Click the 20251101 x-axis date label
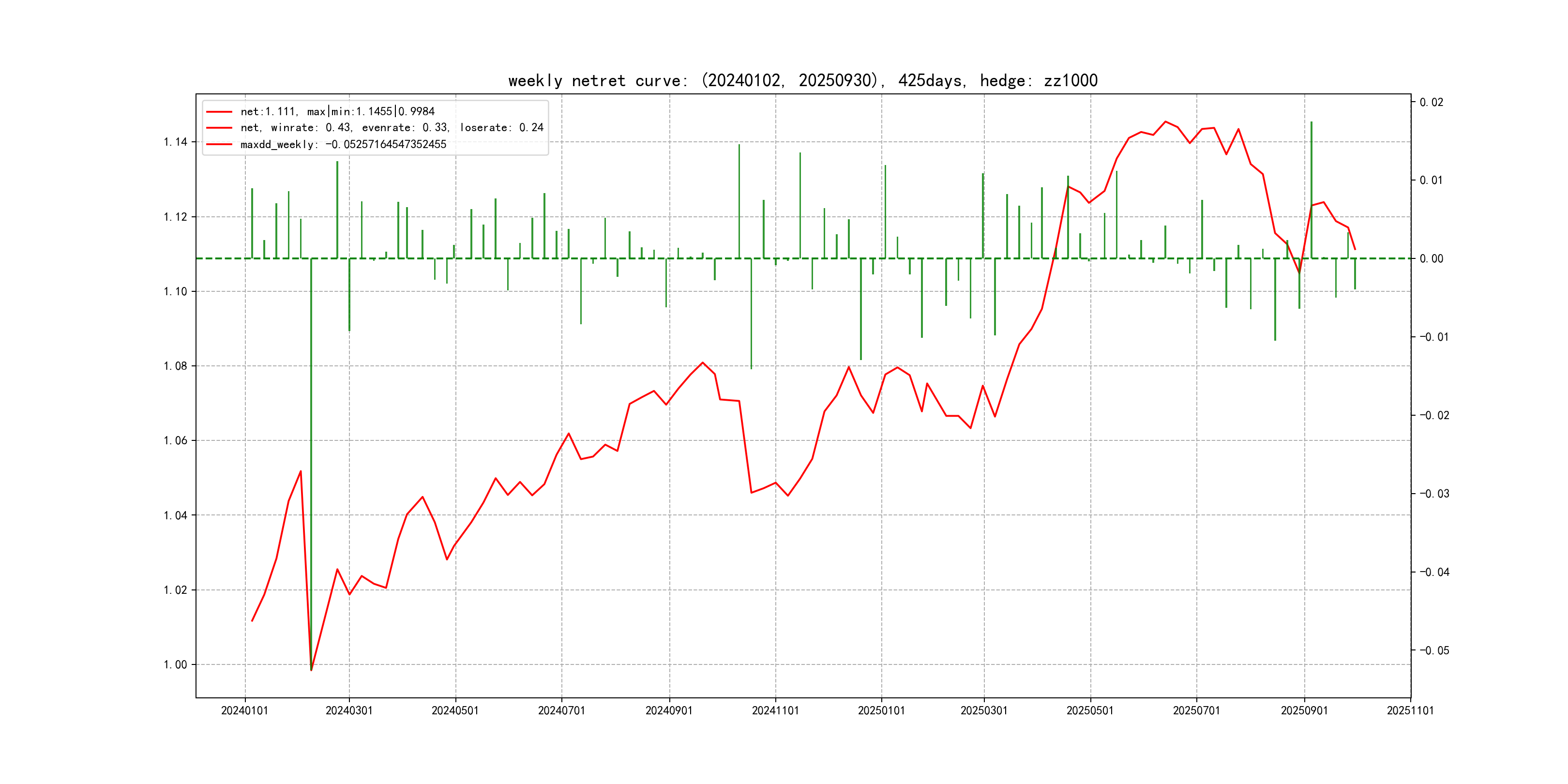Viewport: 1568px width, 784px height. point(1410,710)
